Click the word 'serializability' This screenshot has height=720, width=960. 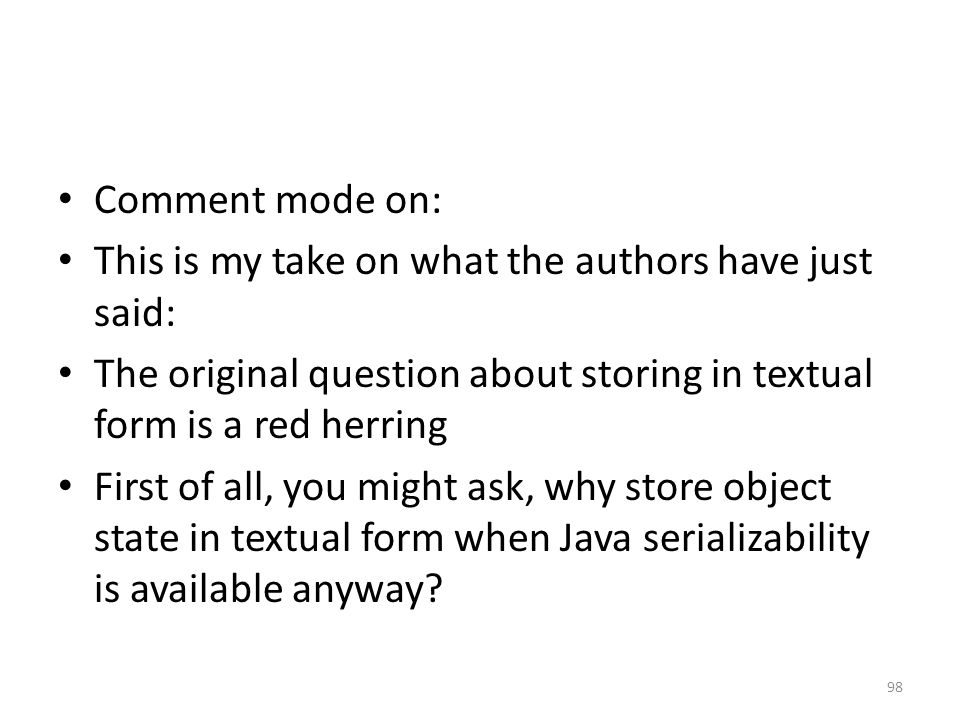coord(756,540)
